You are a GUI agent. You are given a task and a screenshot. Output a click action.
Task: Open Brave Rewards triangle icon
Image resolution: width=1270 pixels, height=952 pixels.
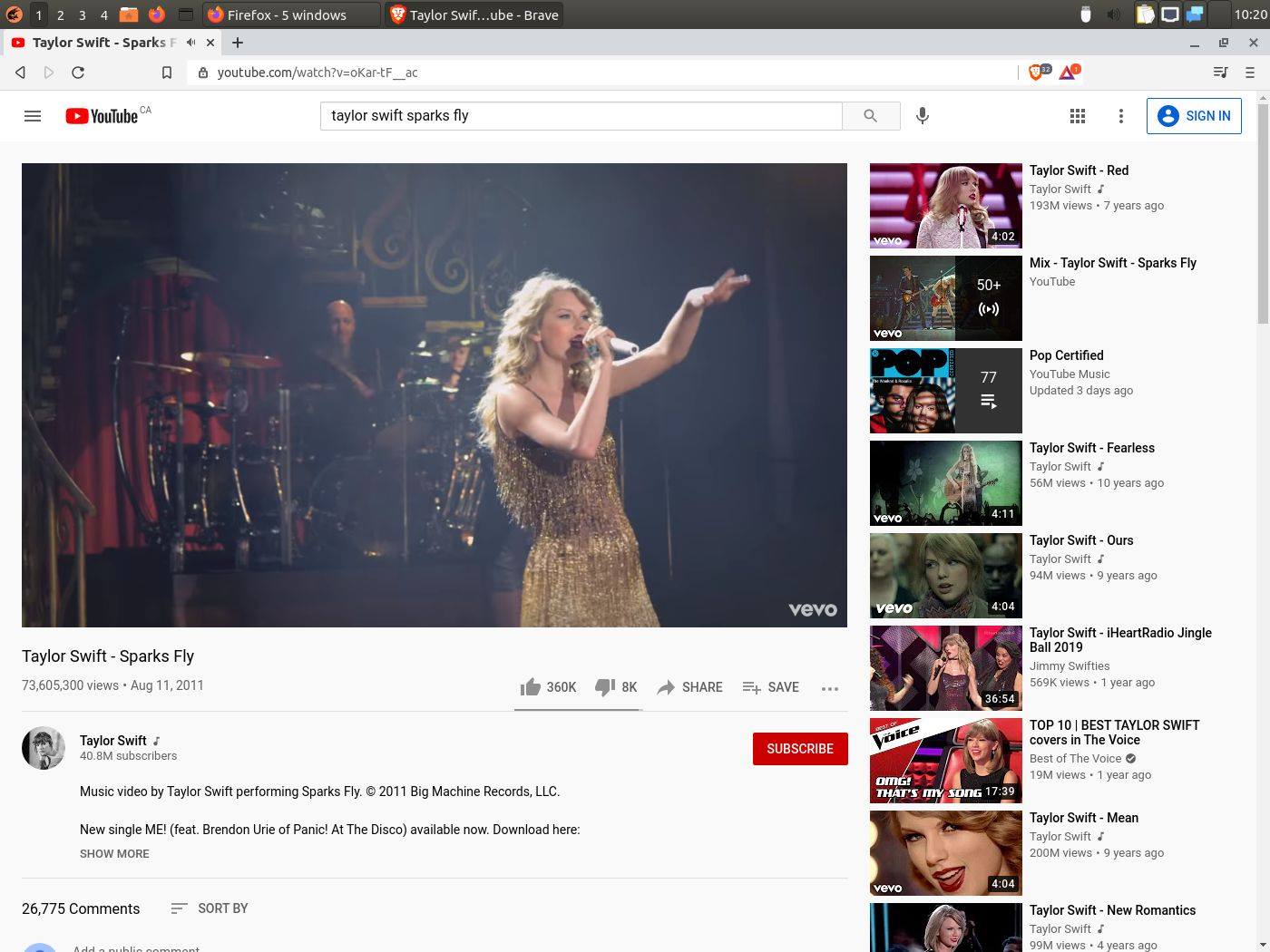1069,72
